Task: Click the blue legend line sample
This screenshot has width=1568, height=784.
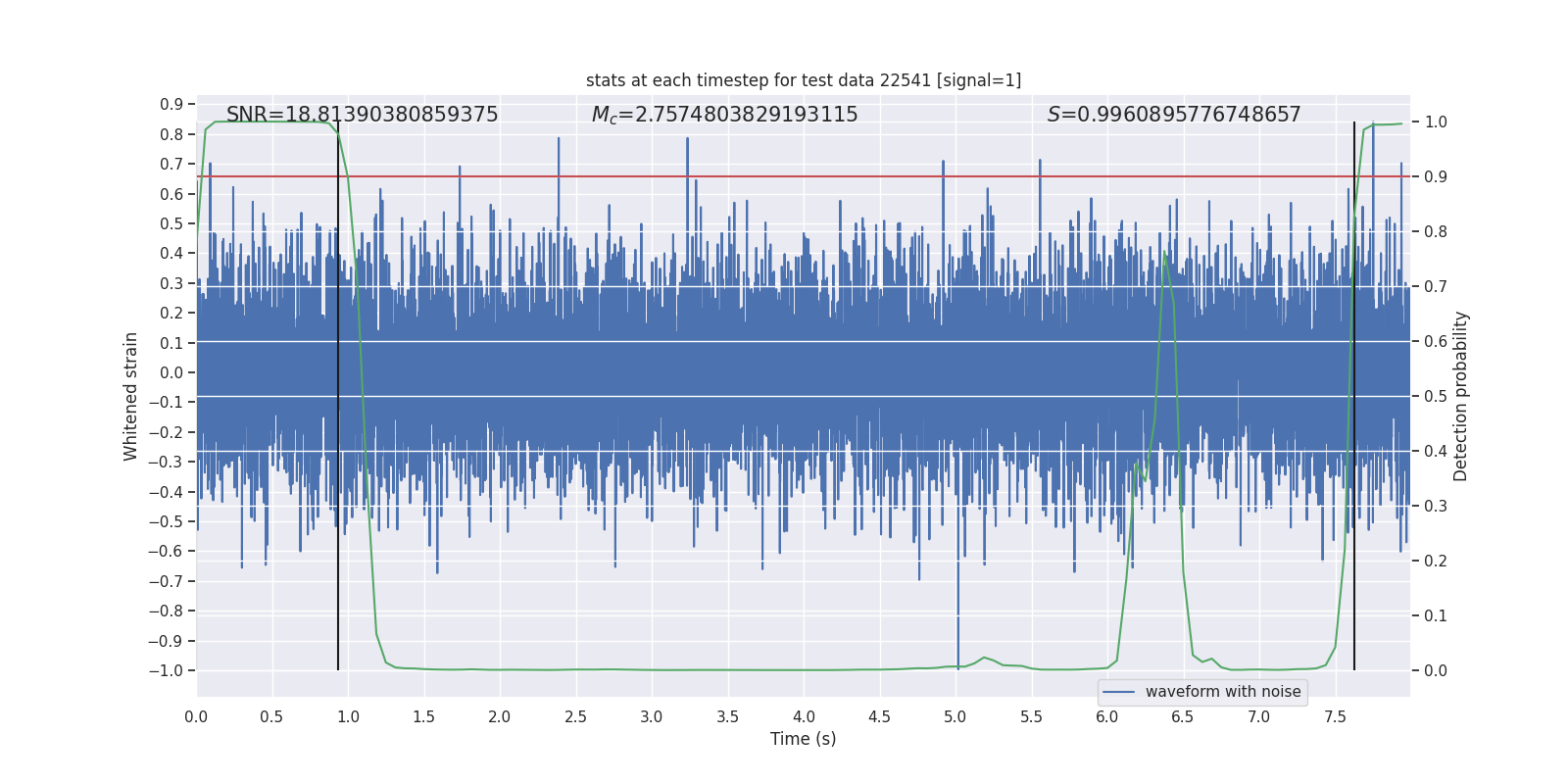Action: [x=1118, y=692]
